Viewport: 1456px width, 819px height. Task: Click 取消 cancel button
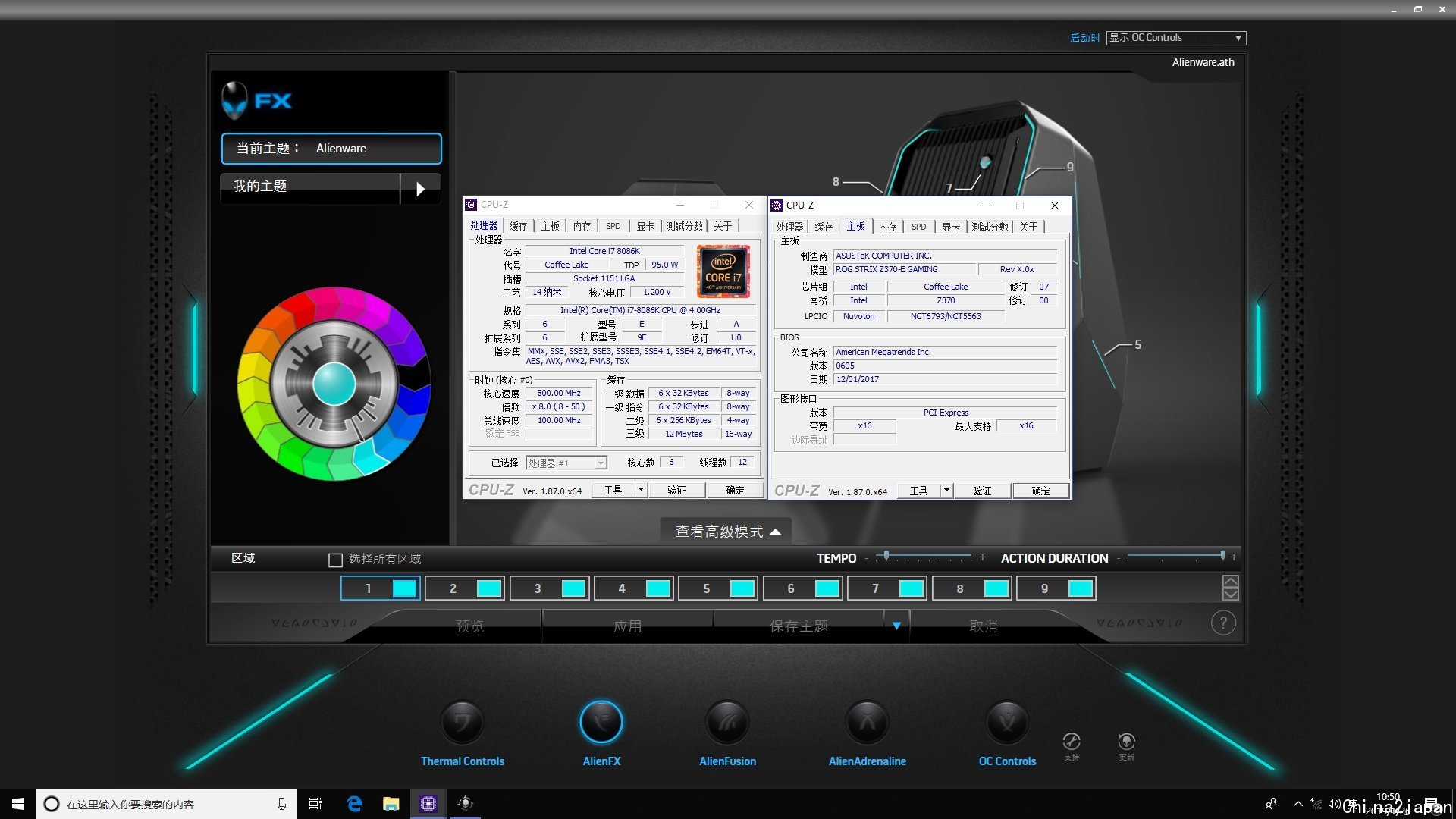[x=984, y=626]
